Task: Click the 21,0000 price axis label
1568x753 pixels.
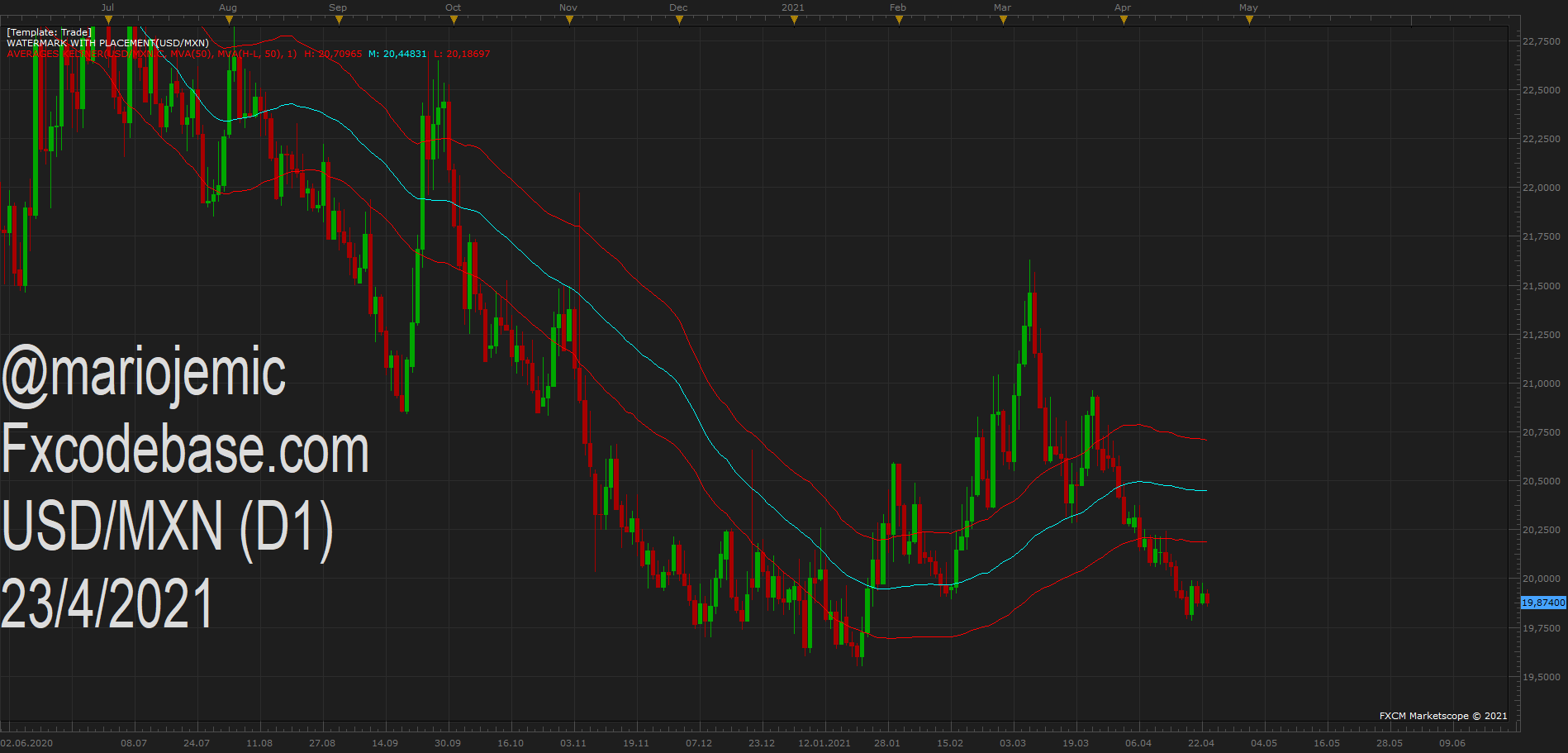Action: [x=1542, y=384]
